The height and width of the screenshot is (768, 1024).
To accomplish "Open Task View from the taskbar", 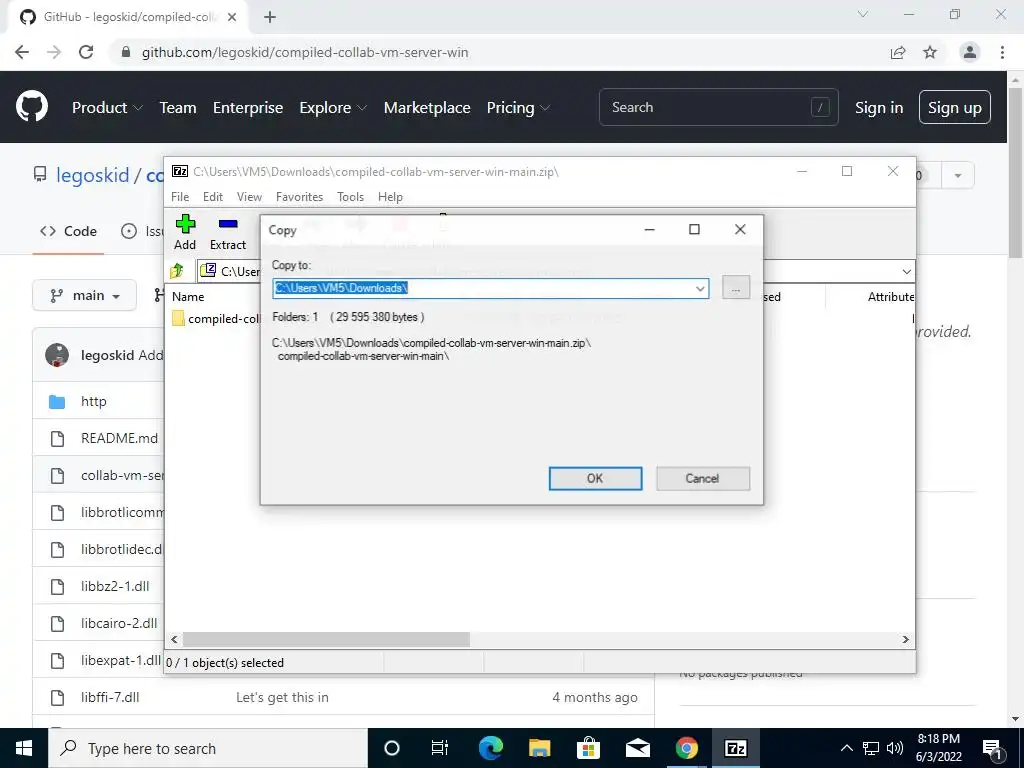I will tap(440, 748).
